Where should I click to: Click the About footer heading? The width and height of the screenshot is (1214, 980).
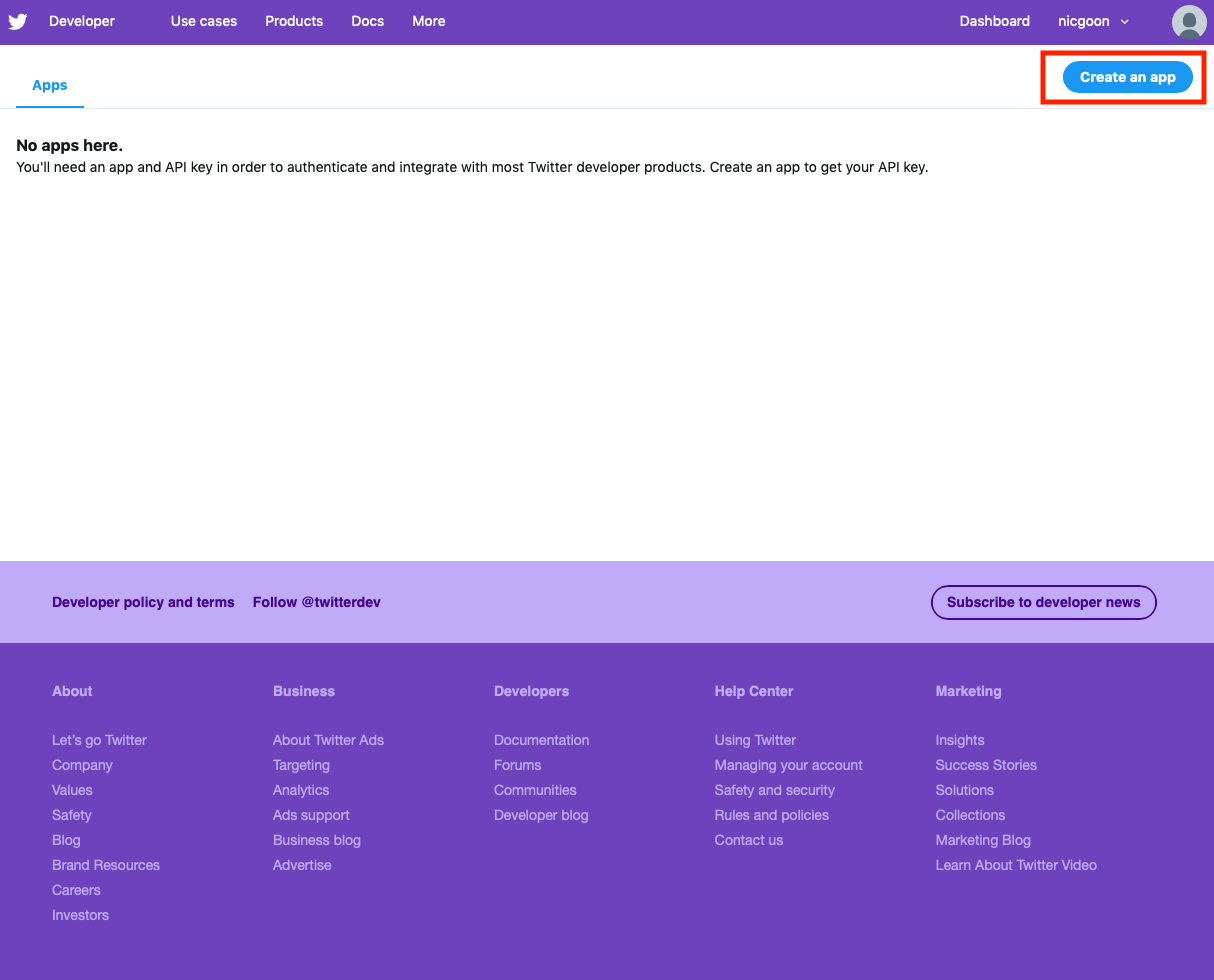click(x=72, y=691)
